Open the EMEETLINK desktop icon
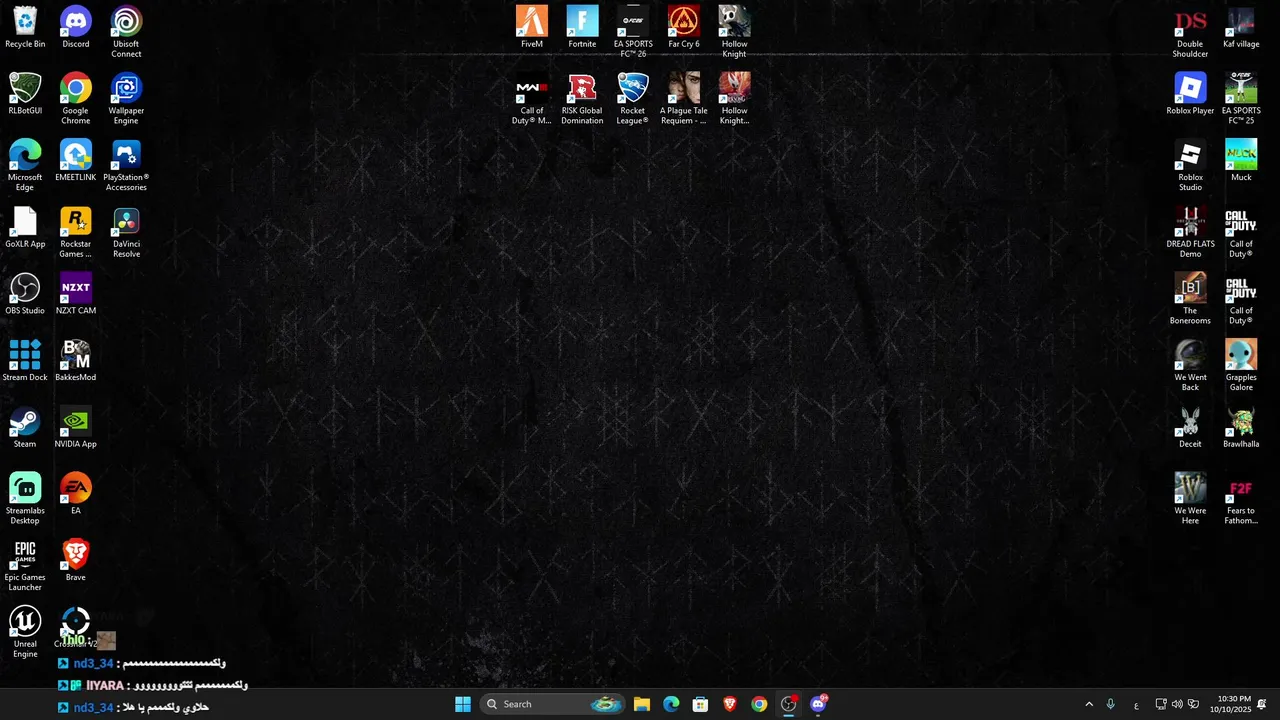The width and height of the screenshot is (1280, 720). click(x=76, y=161)
